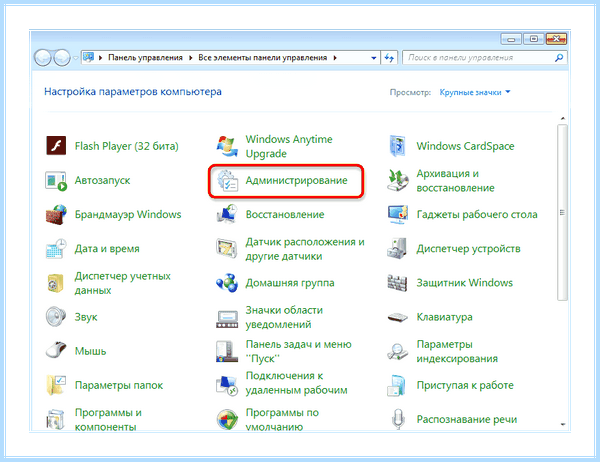
Task: Click the vertical scrollbar thumb
Action: 562,213
